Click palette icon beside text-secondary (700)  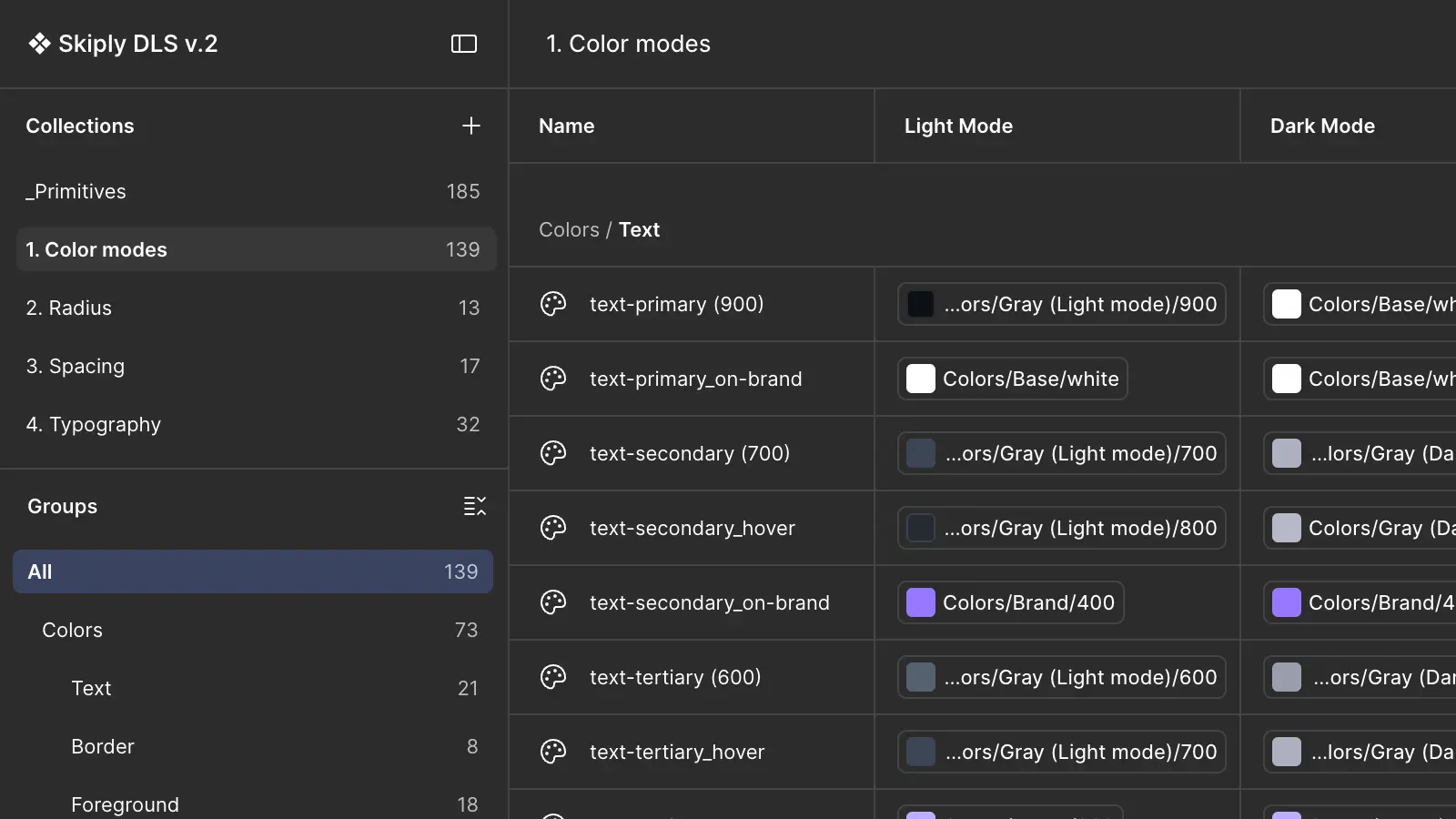point(553,453)
